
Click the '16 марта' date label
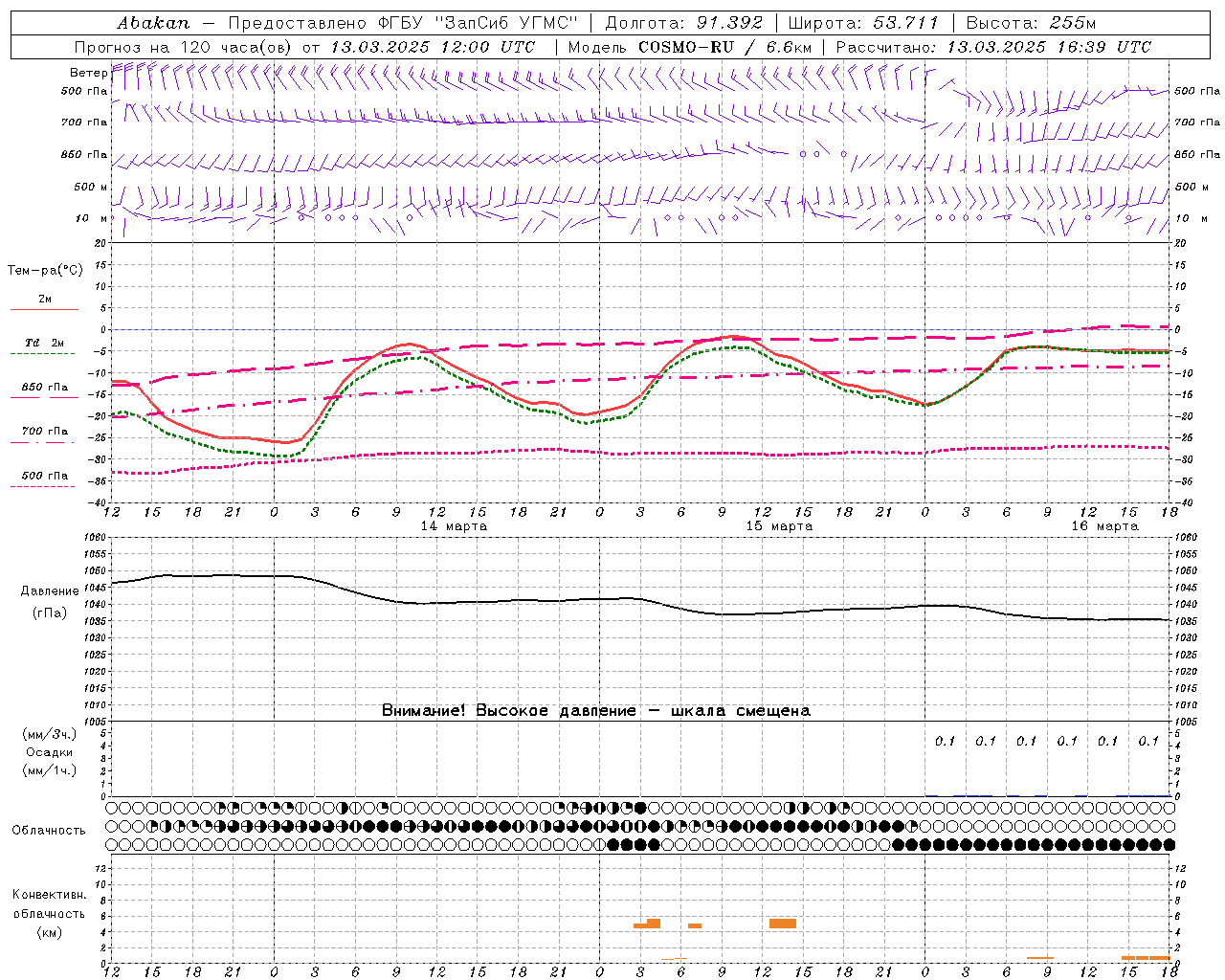(x=1104, y=526)
